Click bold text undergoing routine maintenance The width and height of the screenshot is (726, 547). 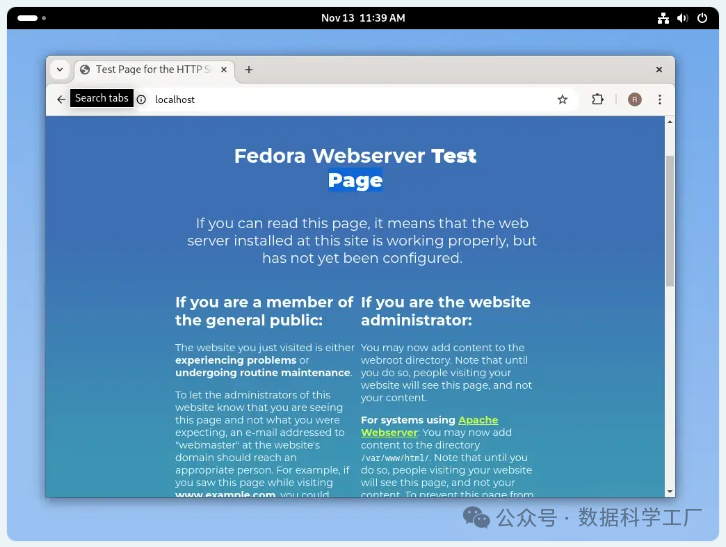coord(263,373)
